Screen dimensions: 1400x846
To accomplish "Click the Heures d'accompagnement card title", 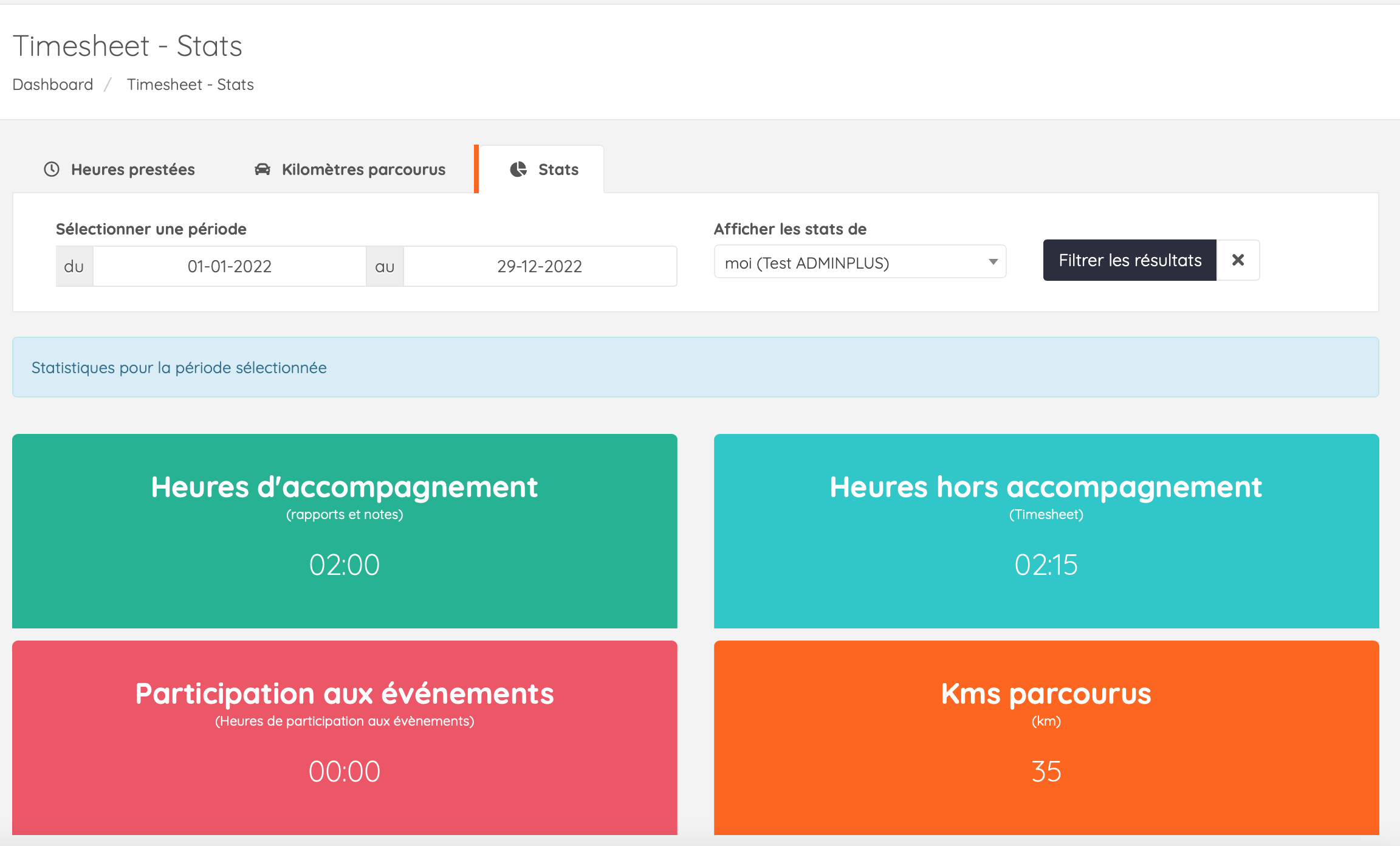I will [x=345, y=487].
